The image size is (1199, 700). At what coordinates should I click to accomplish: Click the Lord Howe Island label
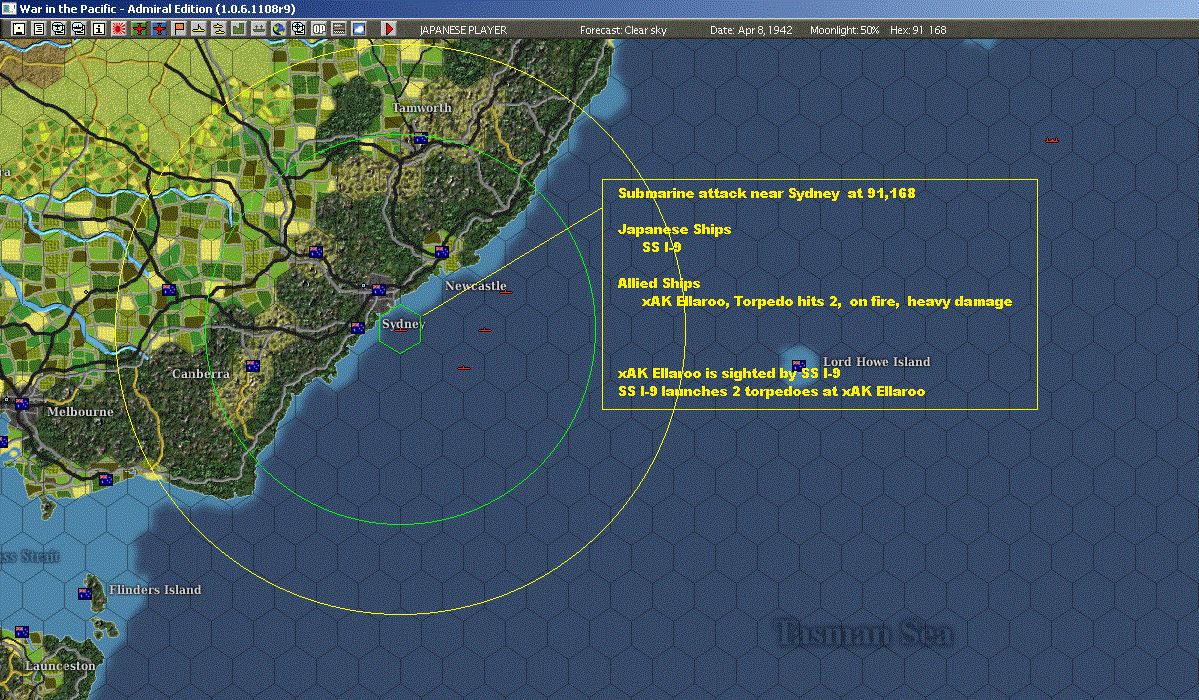(x=876, y=362)
